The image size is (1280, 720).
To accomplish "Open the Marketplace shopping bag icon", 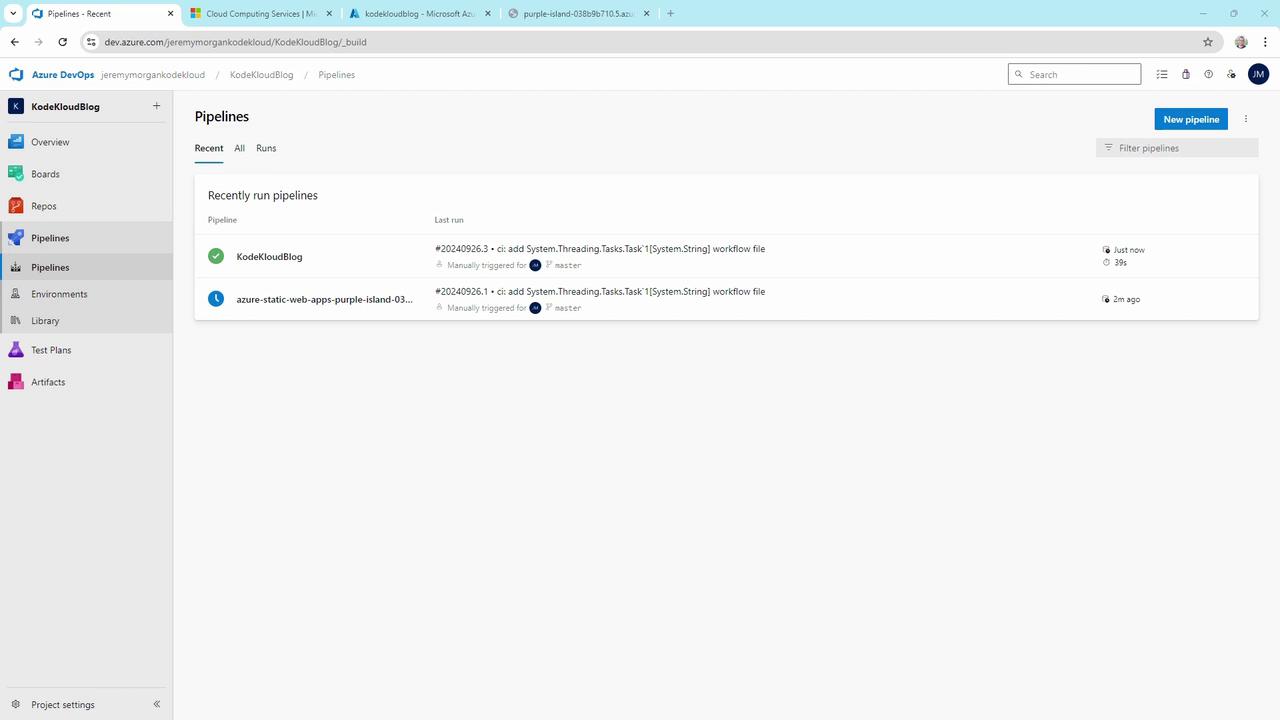I will (1186, 74).
